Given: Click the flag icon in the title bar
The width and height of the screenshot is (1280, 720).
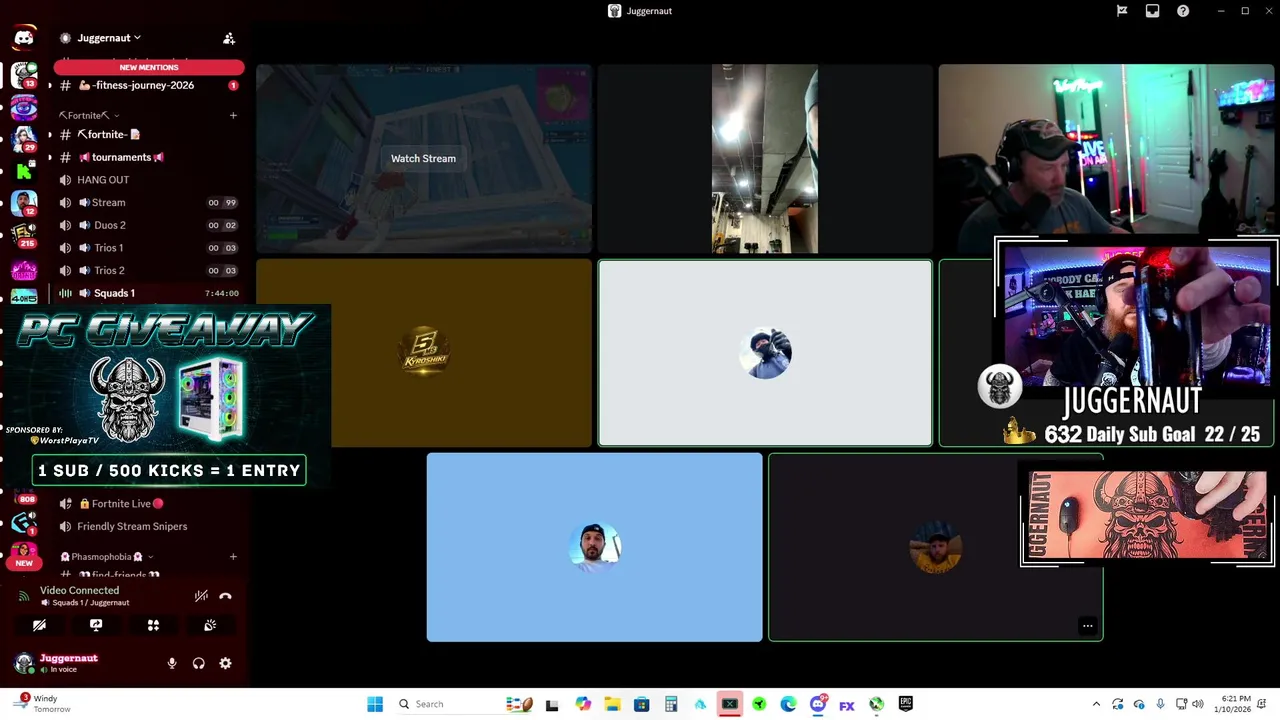Looking at the screenshot, I should [x=1122, y=11].
